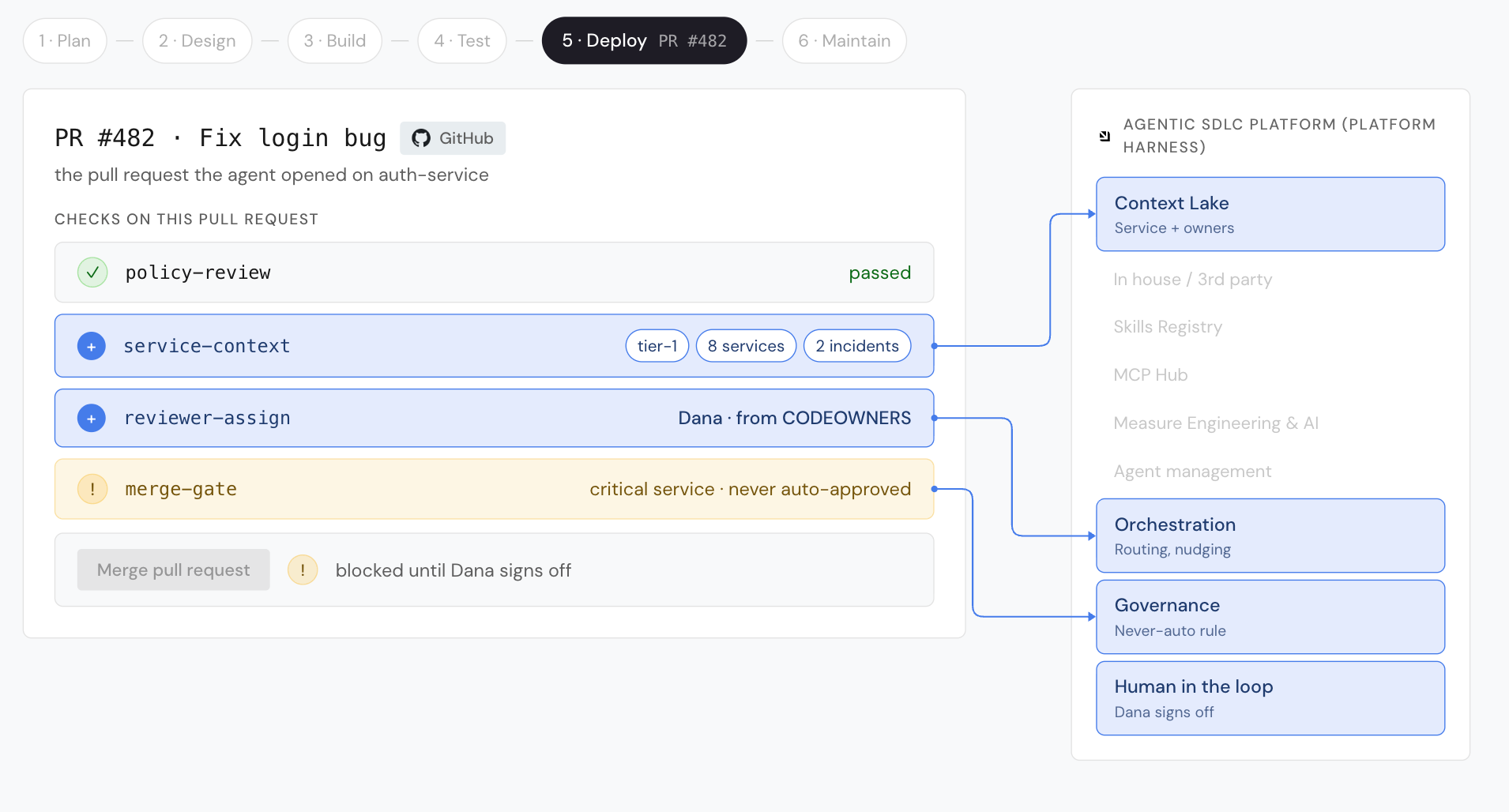Click Dana · from CODEOWNERS text

point(795,418)
